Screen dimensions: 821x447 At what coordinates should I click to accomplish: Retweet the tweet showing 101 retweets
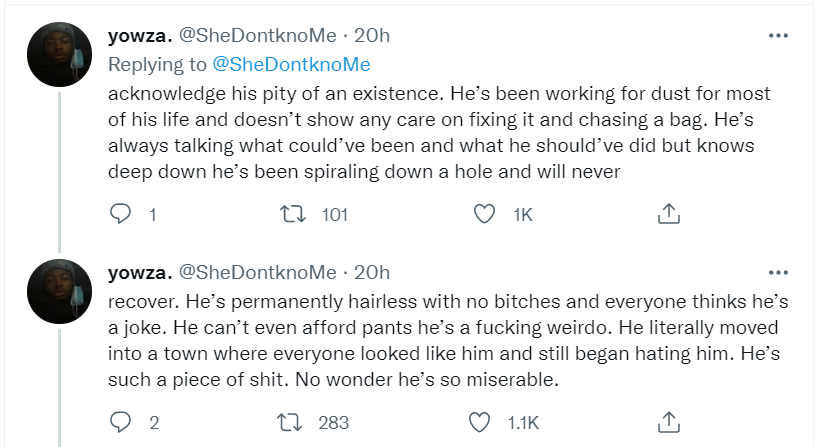click(x=292, y=213)
